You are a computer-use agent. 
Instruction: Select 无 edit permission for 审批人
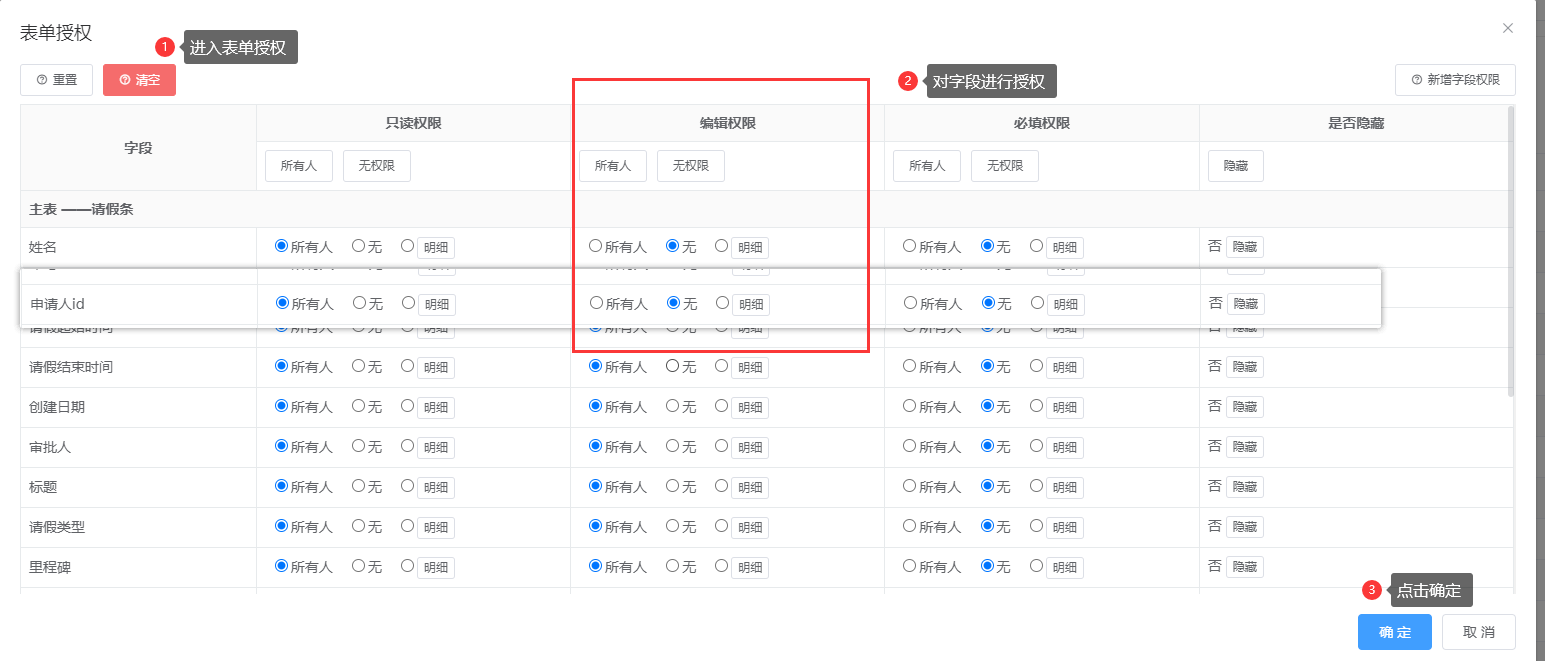pos(673,446)
